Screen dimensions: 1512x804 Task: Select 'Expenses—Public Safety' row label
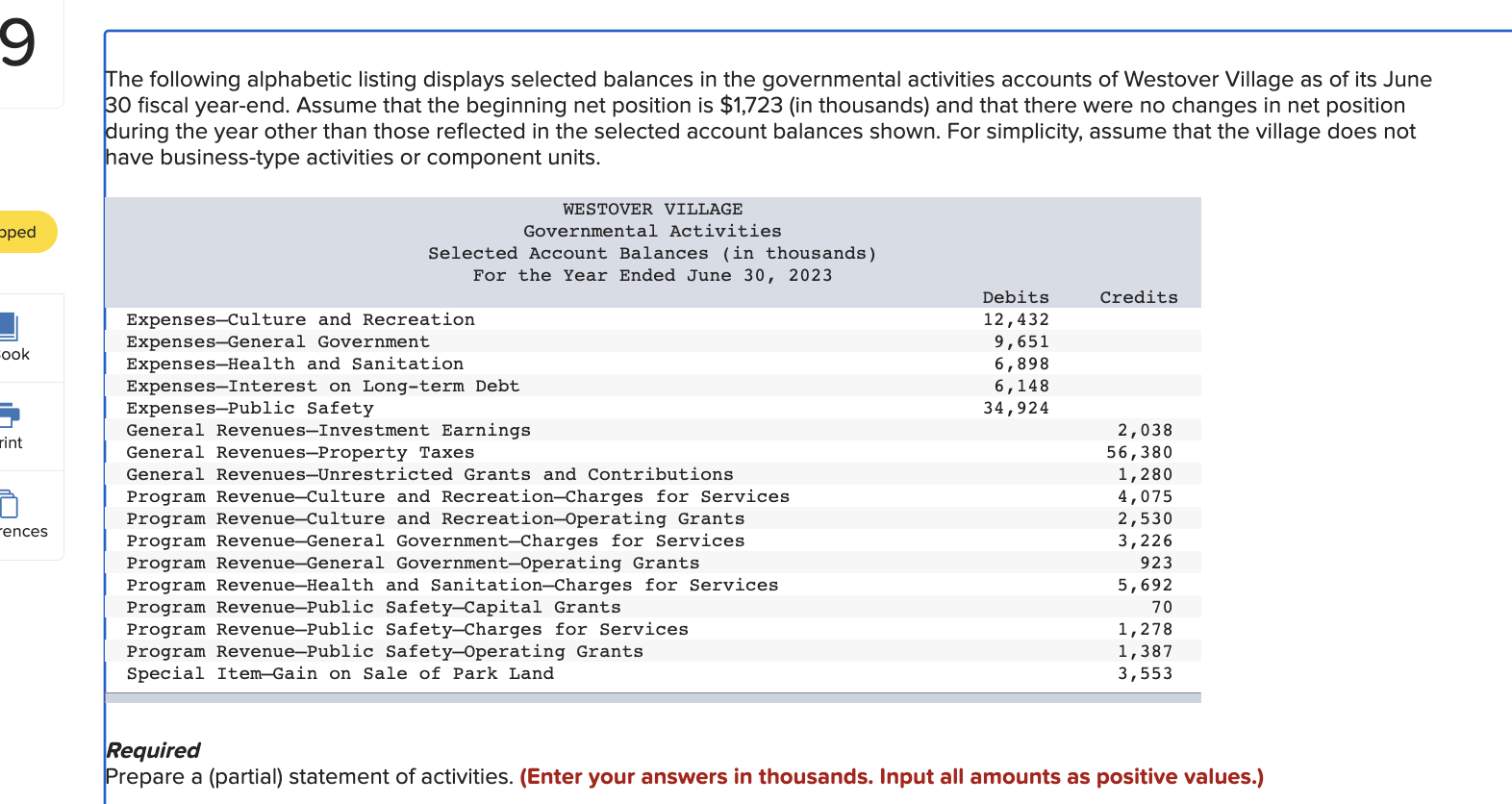(249, 408)
